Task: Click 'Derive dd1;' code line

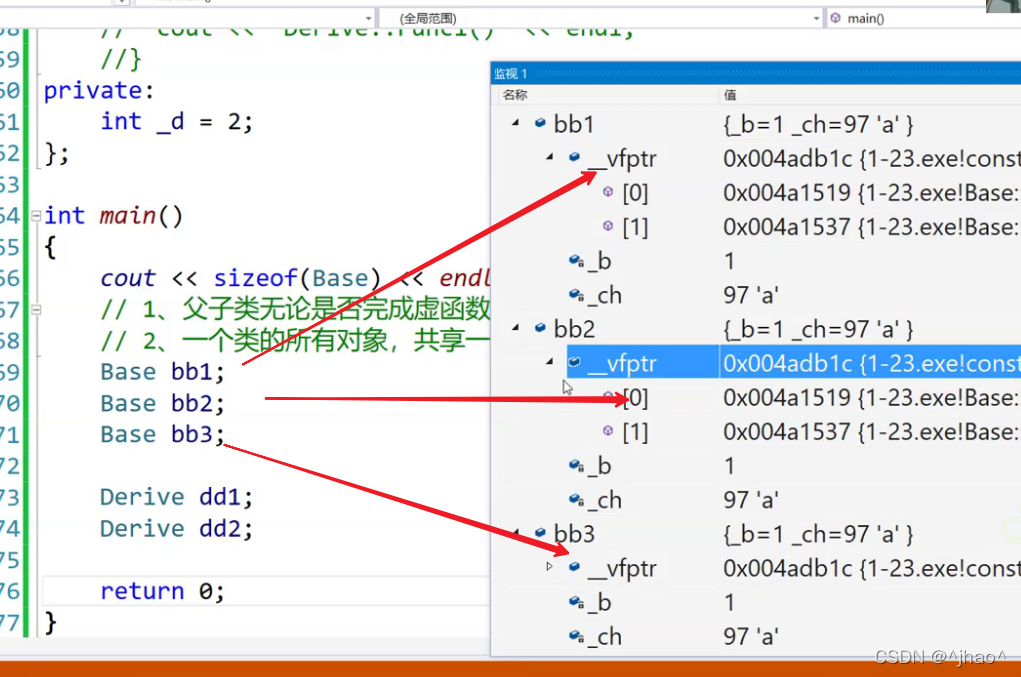Action: [x=176, y=497]
